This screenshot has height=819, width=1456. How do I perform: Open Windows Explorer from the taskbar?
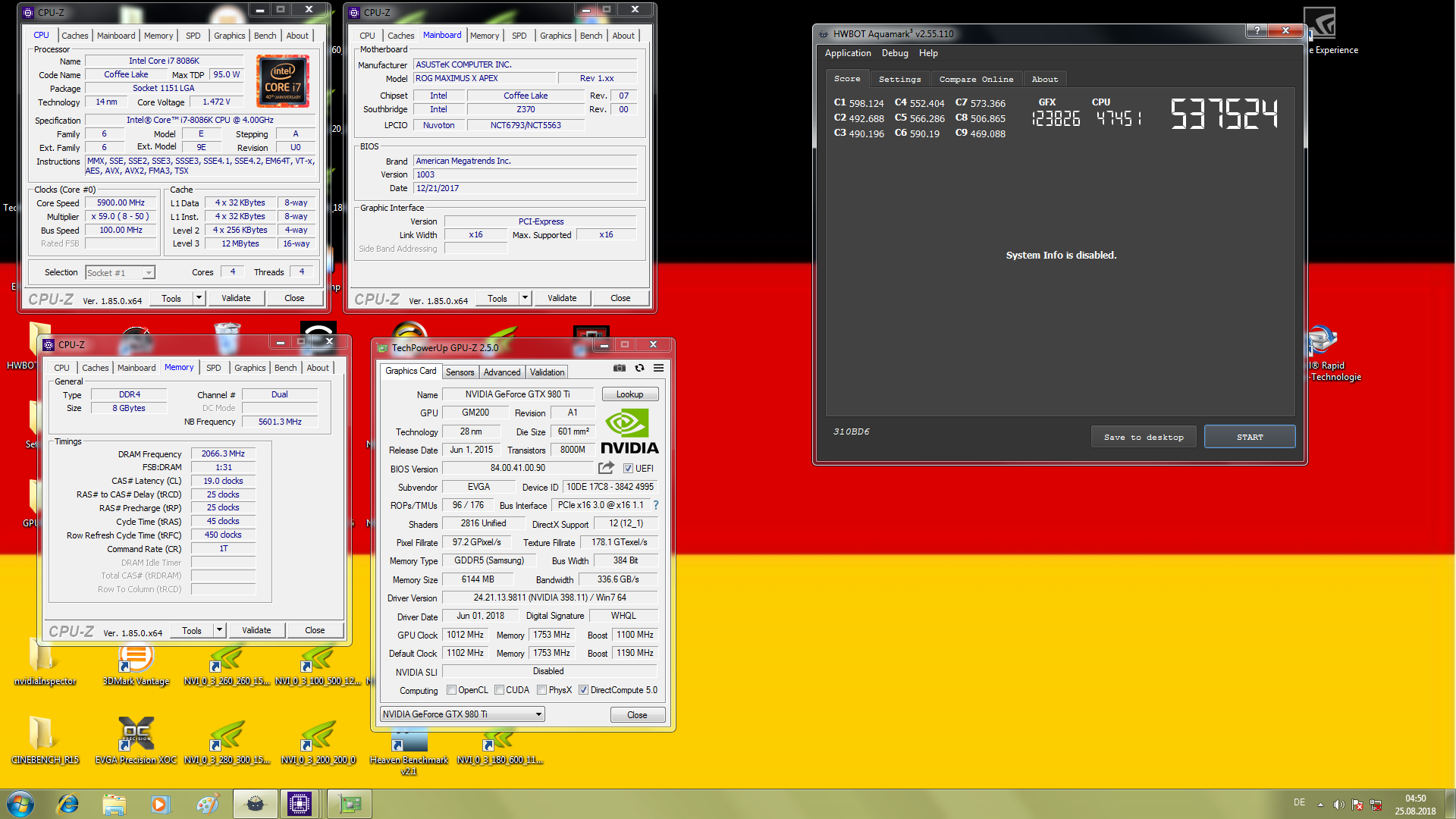pyautogui.click(x=114, y=804)
